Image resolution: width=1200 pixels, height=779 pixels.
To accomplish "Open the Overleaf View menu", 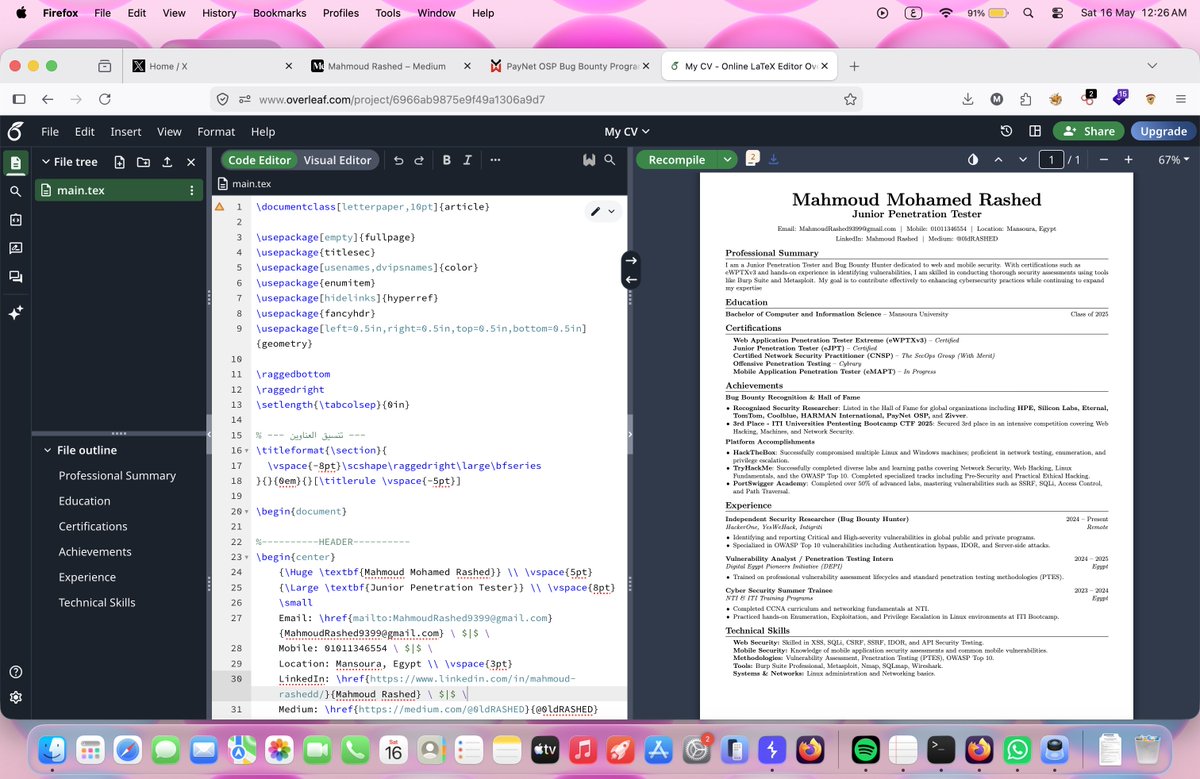I will coord(169,131).
